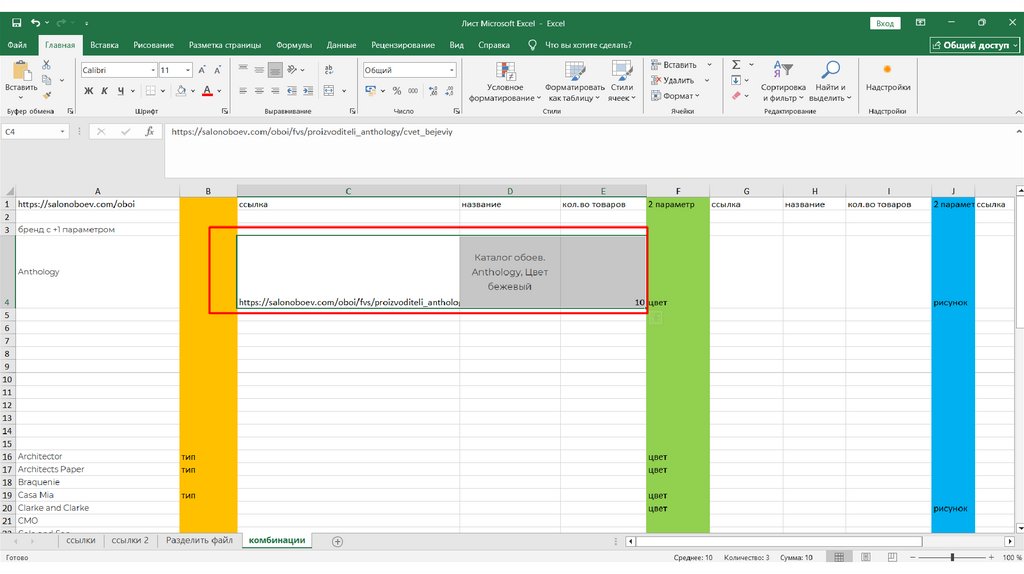This screenshot has width=1024, height=574.
Task: Click the Insert Function fx icon
Action: (149, 131)
